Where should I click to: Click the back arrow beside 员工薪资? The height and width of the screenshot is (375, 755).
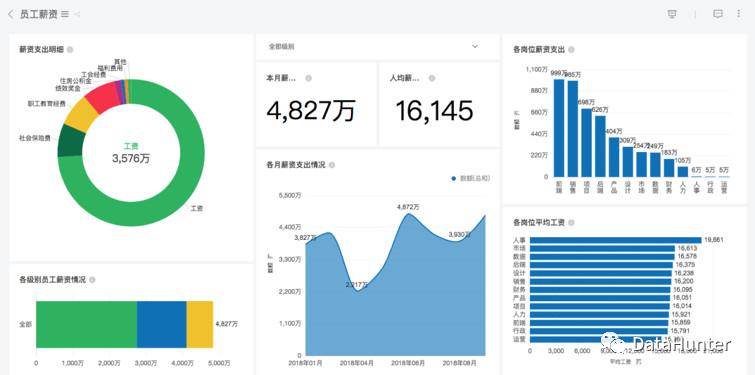point(11,14)
